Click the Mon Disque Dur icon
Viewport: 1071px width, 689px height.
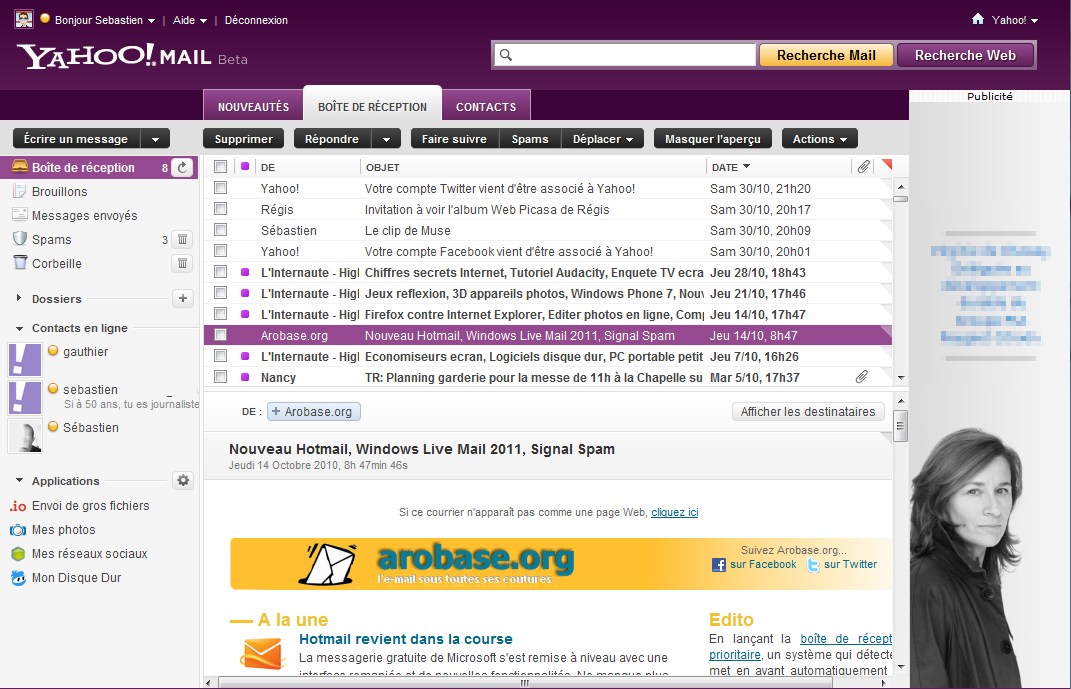(18, 578)
